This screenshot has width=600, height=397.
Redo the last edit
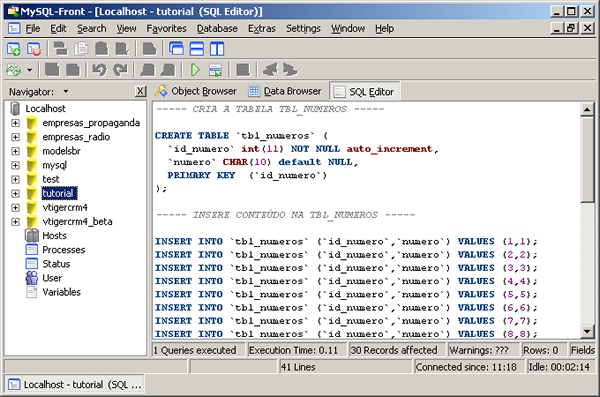120,70
